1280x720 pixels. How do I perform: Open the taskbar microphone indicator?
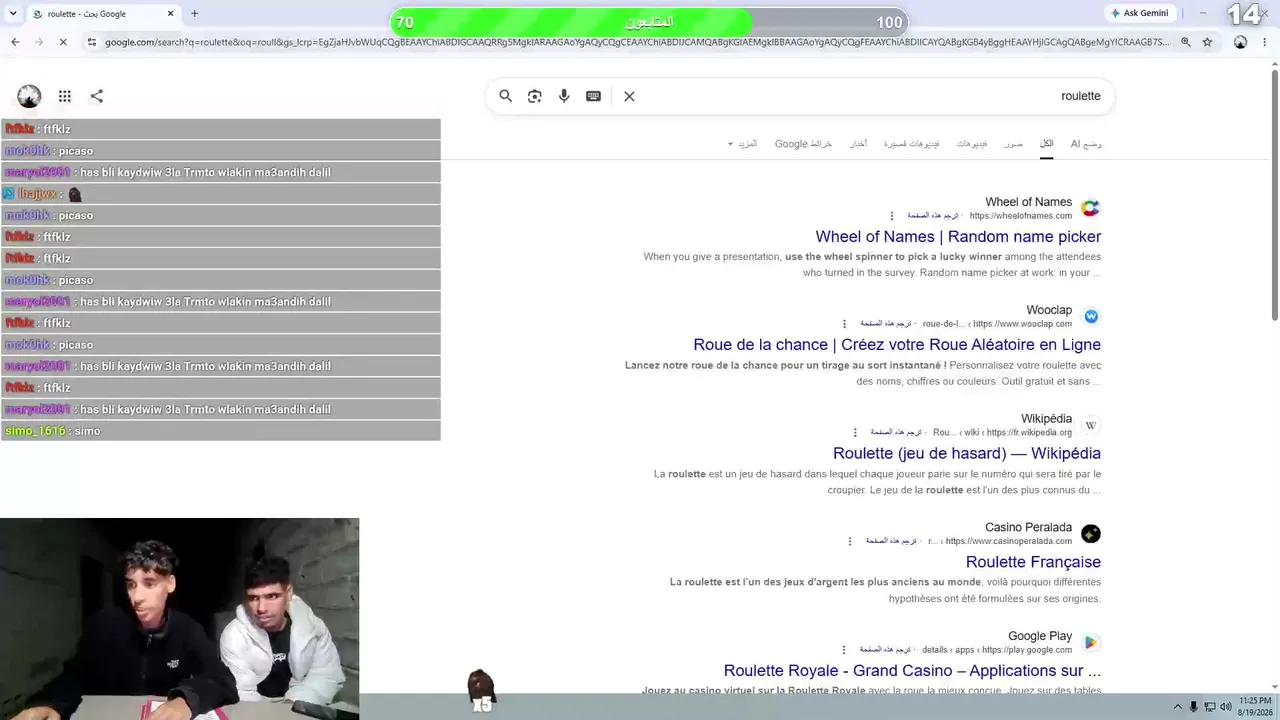(1193, 707)
